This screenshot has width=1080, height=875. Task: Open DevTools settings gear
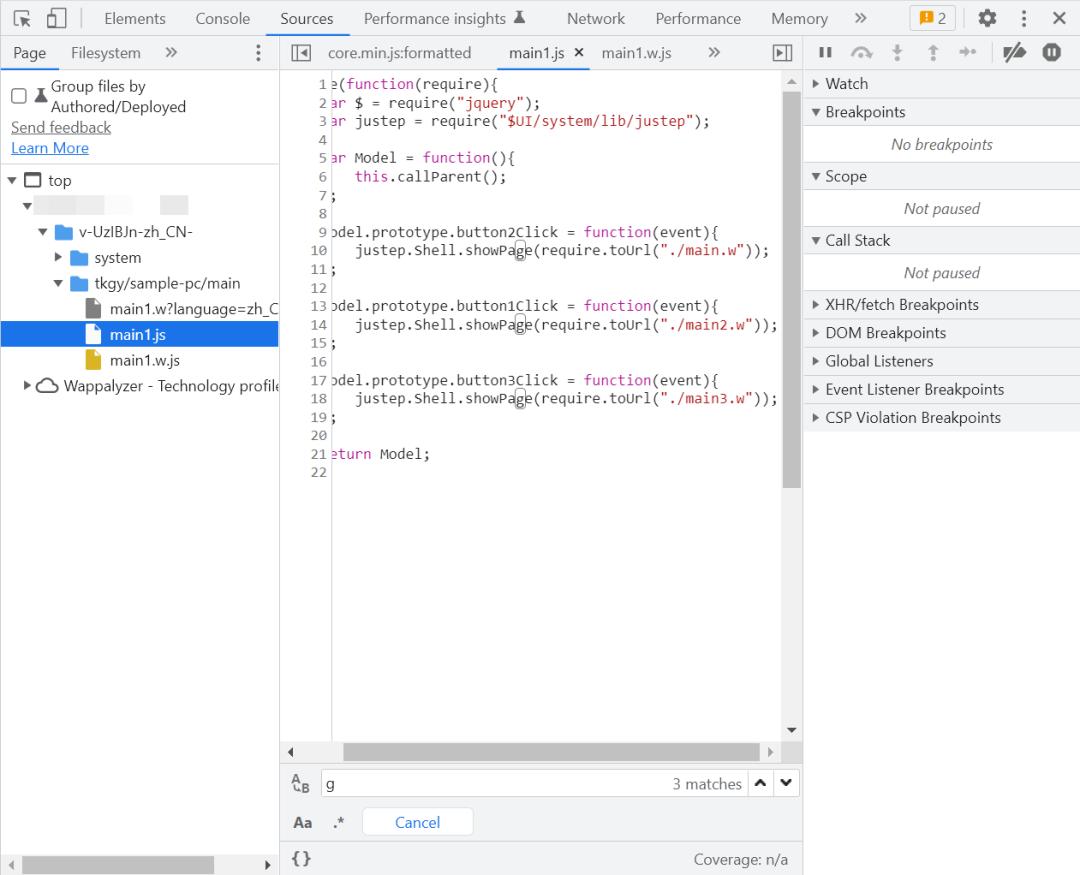[x=987, y=18]
